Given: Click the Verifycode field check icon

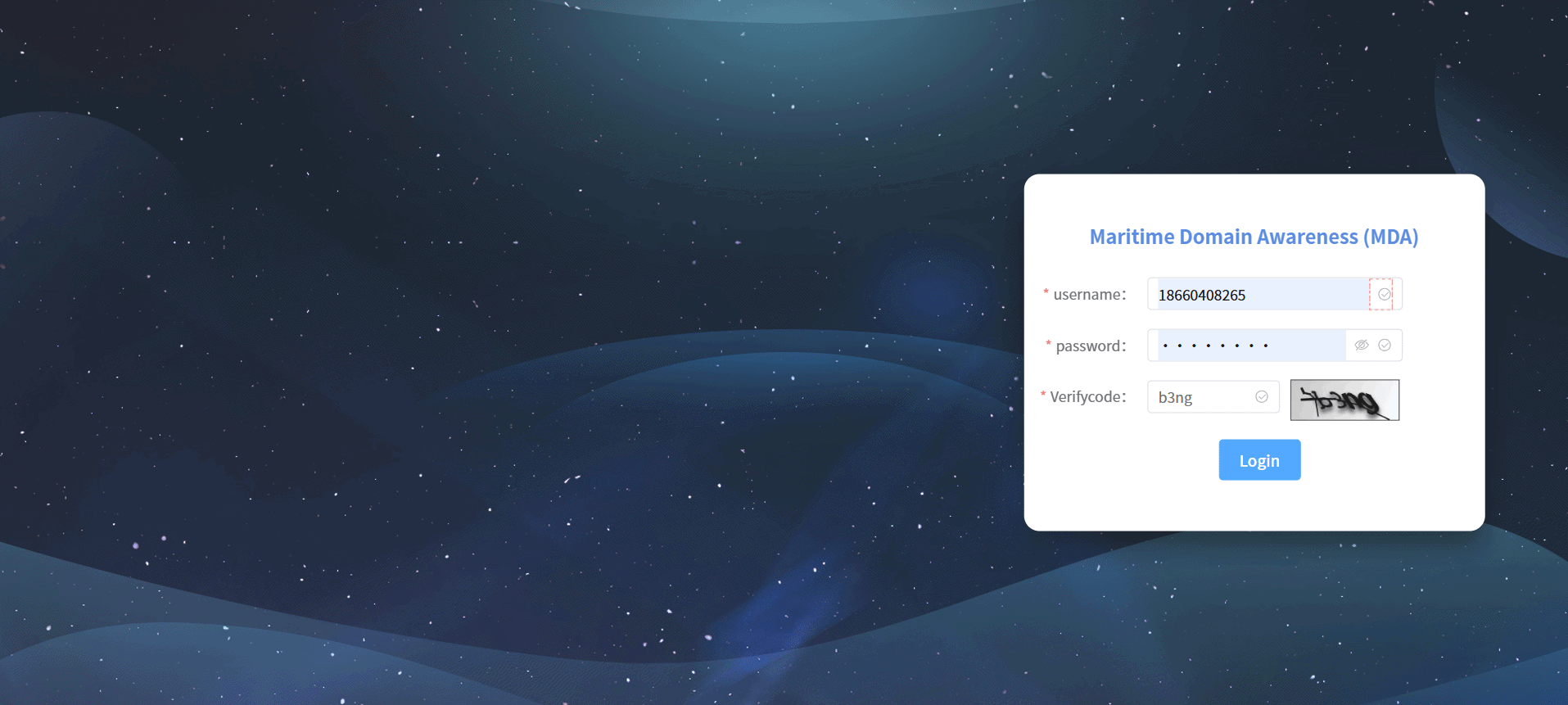Looking at the screenshot, I should [x=1261, y=397].
